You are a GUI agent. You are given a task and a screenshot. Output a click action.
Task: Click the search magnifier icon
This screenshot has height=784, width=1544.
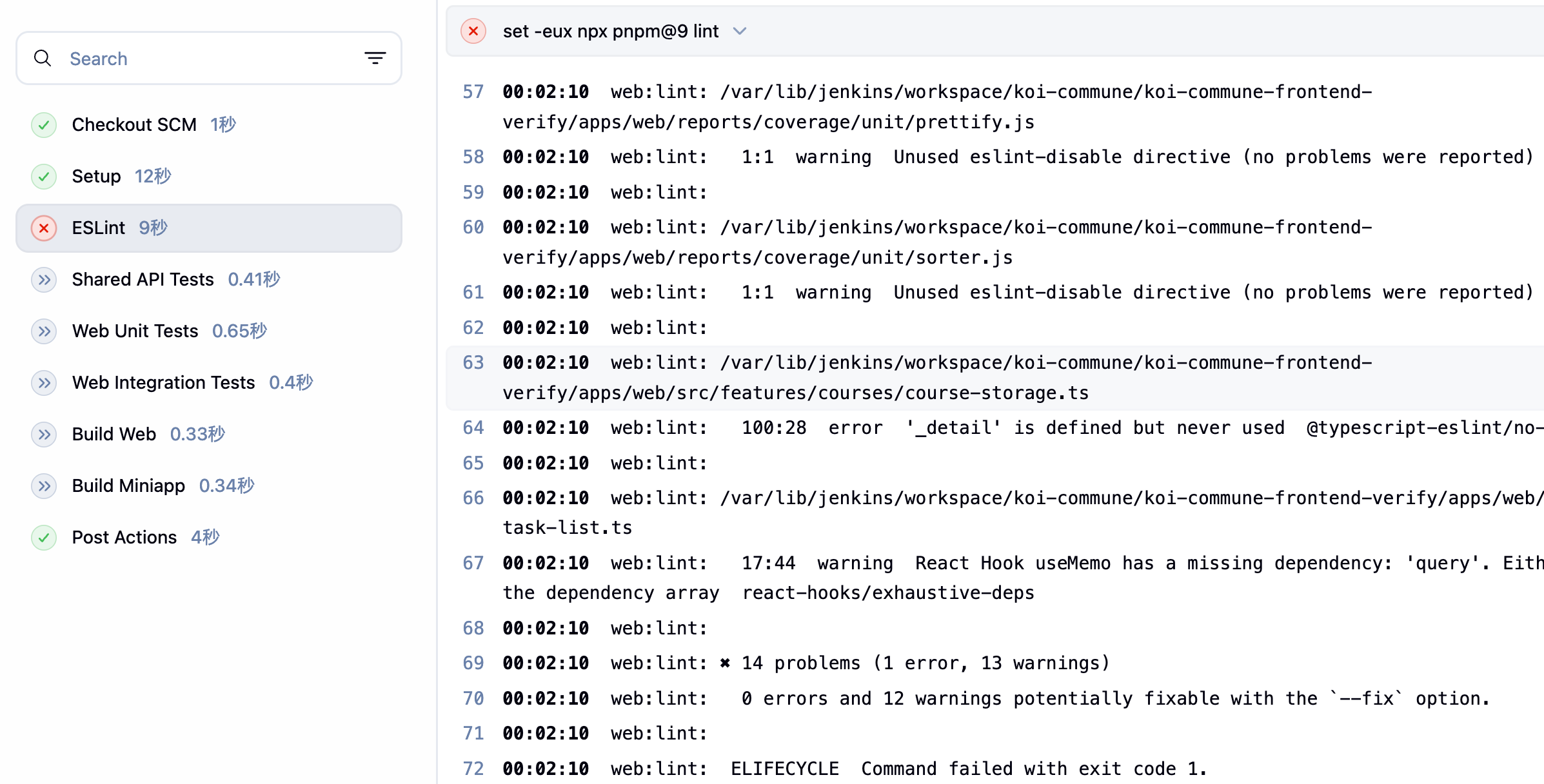[x=43, y=58]
